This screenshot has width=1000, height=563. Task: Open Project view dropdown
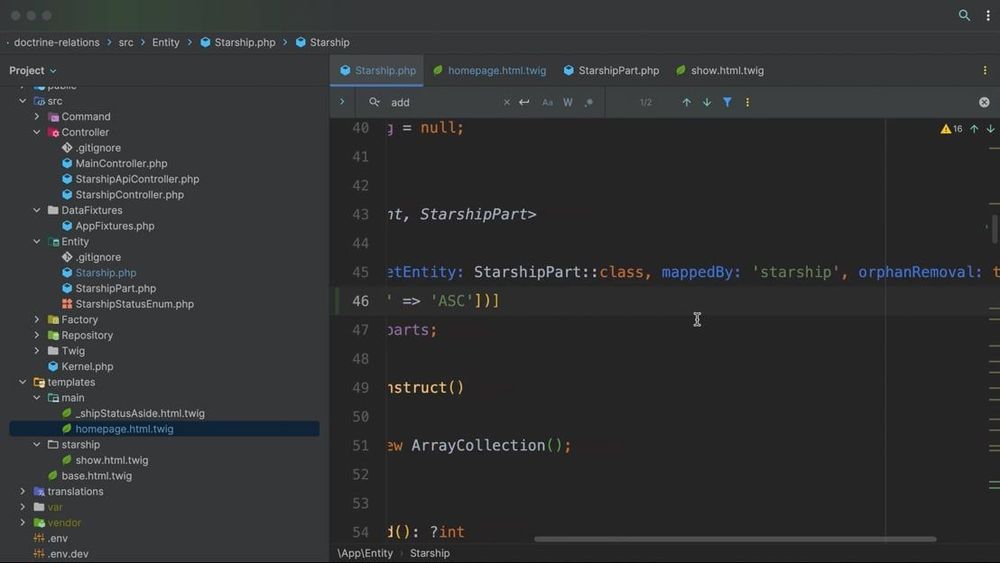coord(33,70)
